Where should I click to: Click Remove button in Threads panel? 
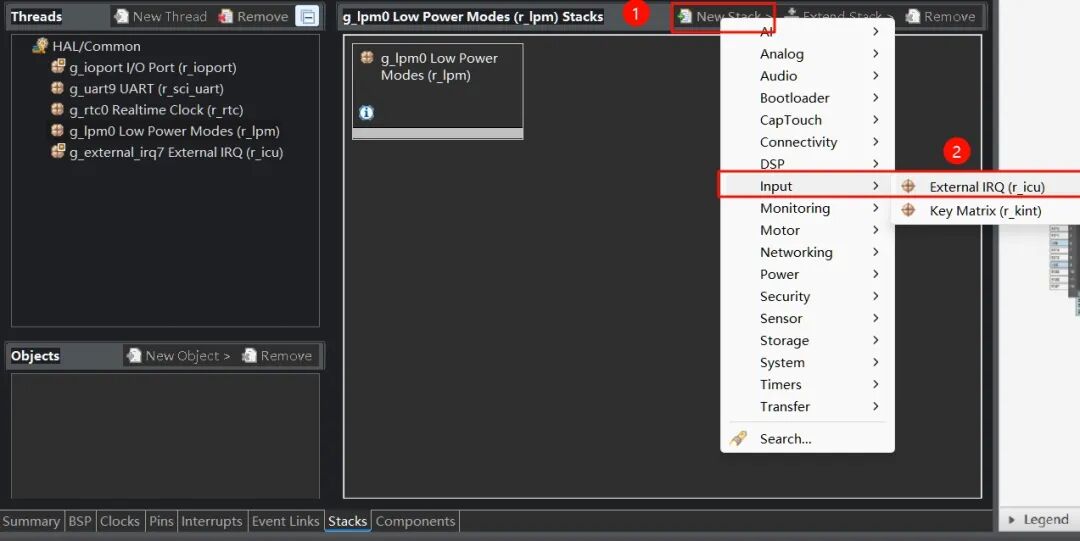click(253, 16)
